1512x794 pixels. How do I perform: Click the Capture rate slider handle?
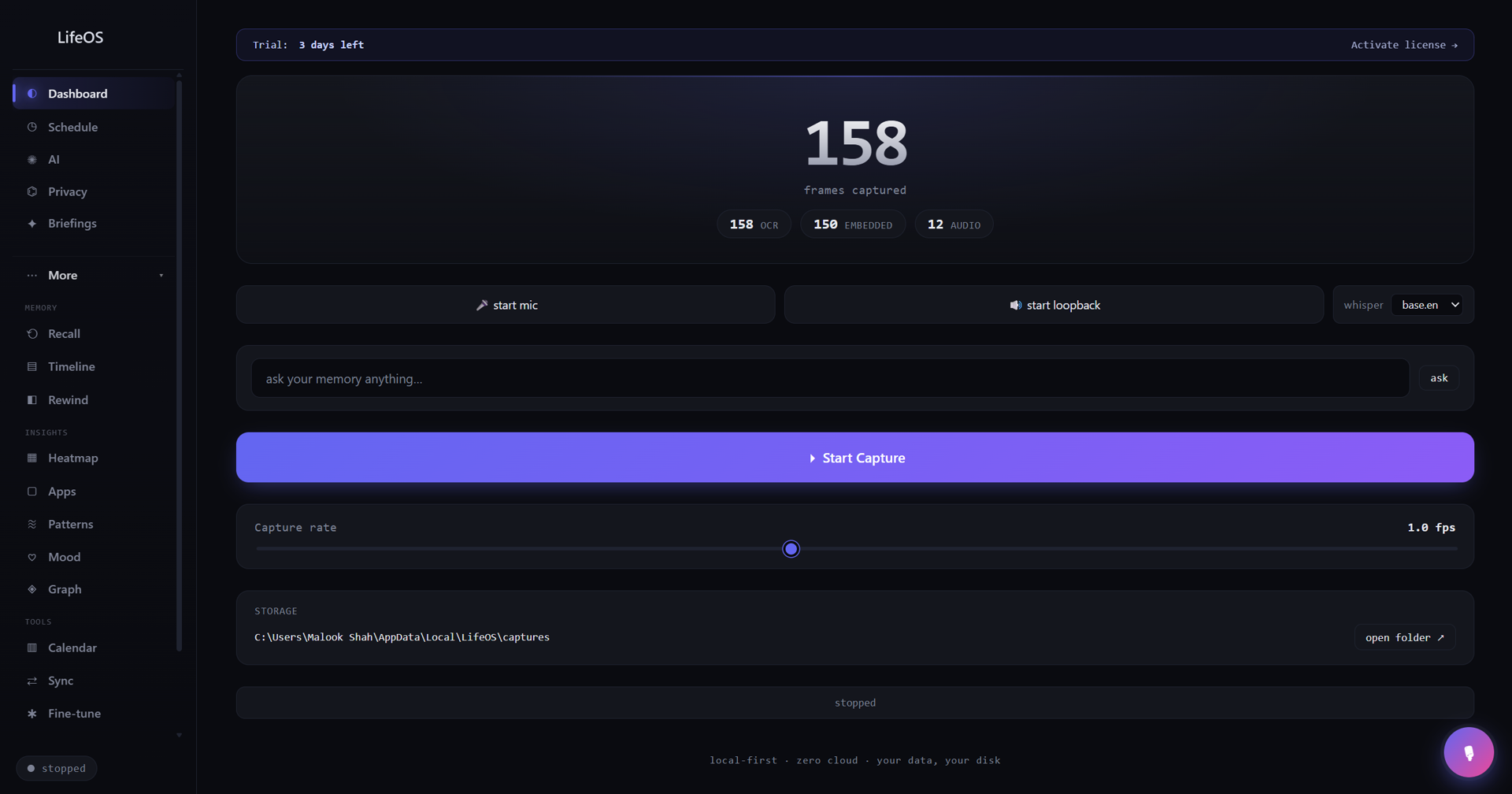coord(791,549)
